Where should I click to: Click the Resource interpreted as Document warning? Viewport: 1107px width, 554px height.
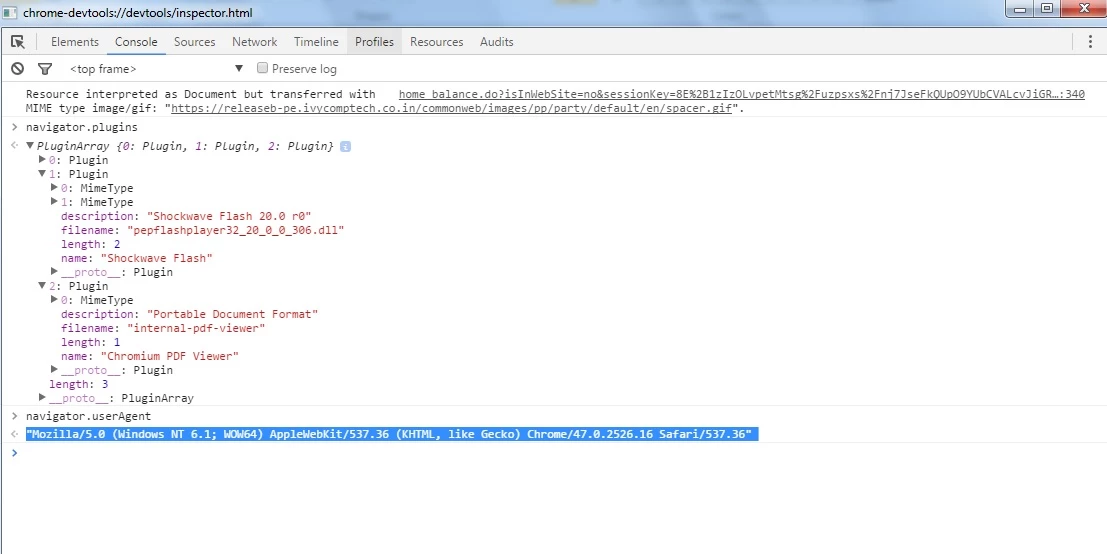point(201,94)
